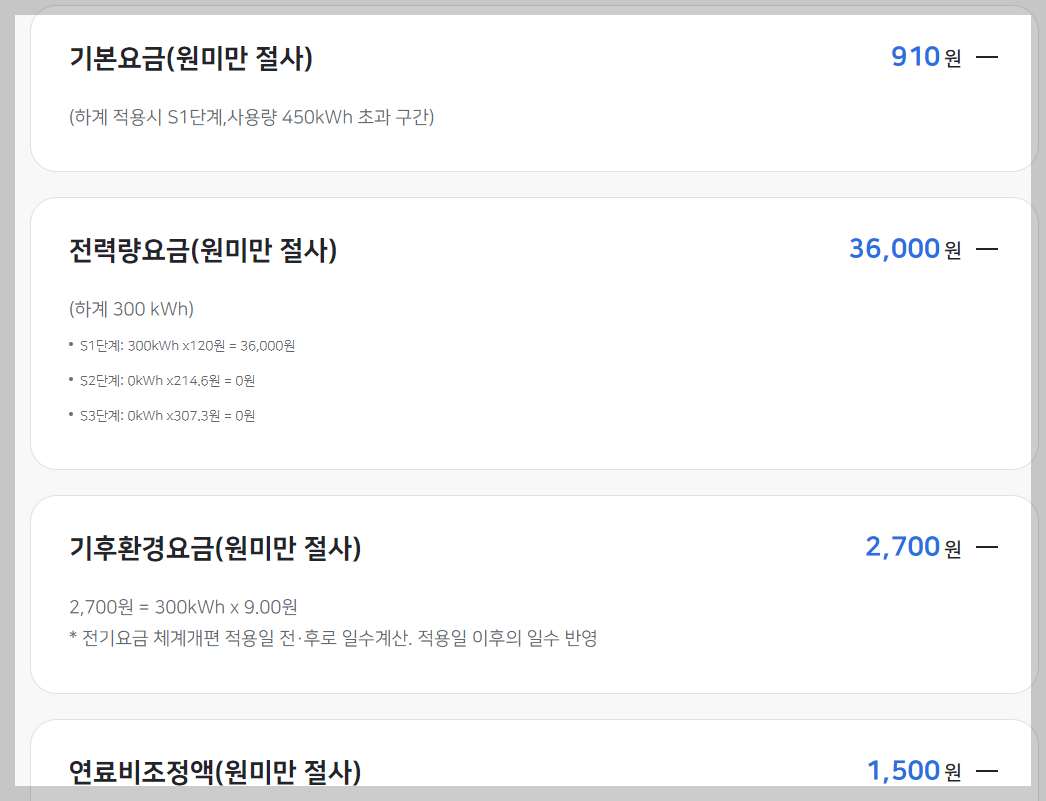Click the (하계 300 kWh) label text
The height and width of the screenshot is (801, 1046).
[x=131, y=309]
